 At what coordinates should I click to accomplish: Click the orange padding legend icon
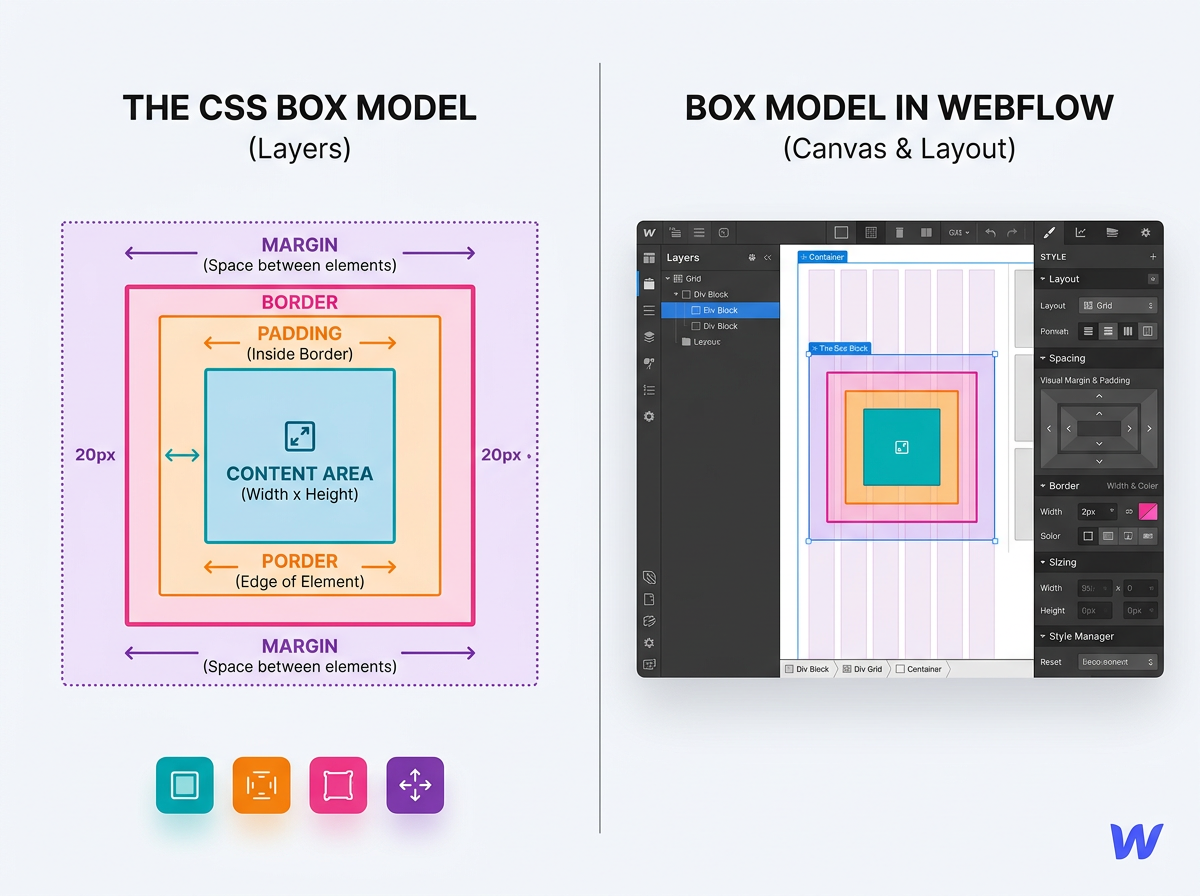click(x=261, y=785)
